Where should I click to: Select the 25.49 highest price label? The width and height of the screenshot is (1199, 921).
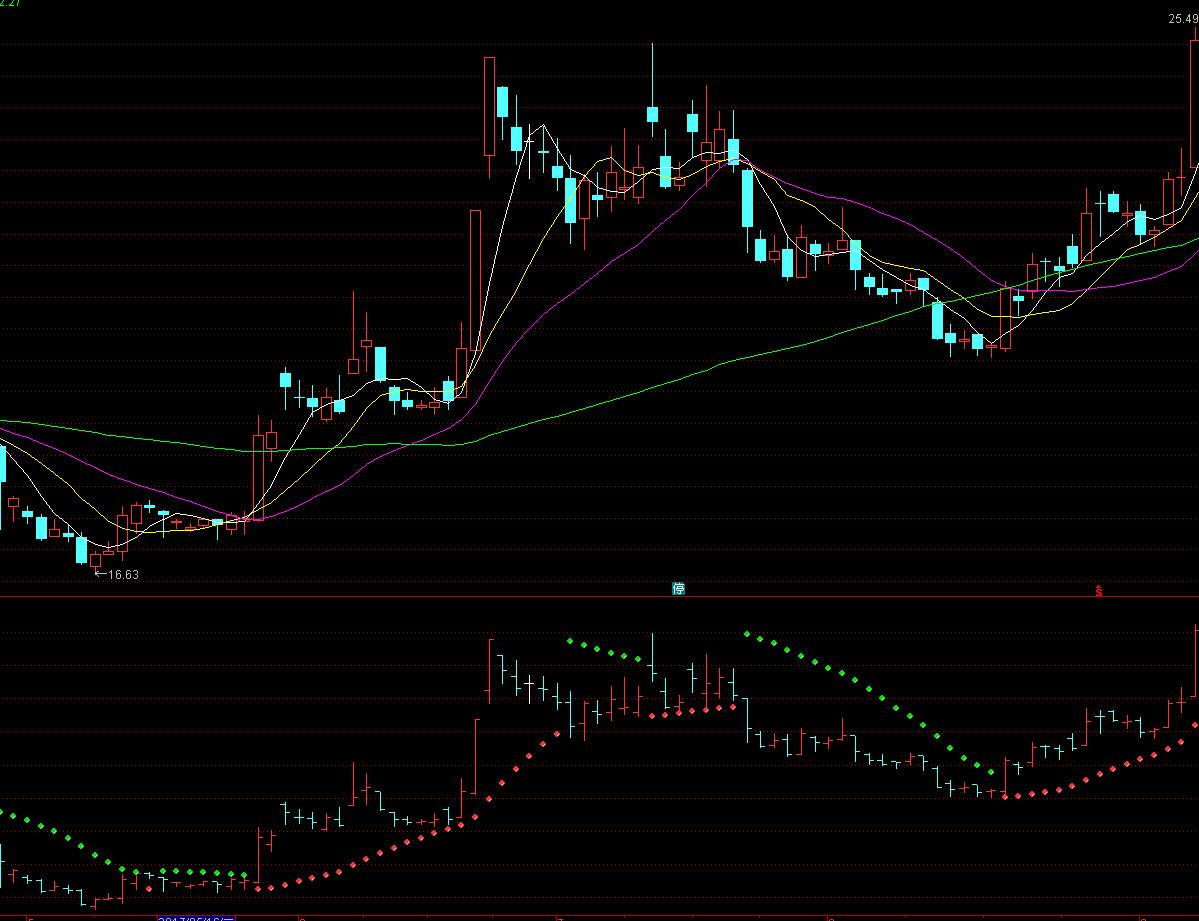(x=1183, y=19)
